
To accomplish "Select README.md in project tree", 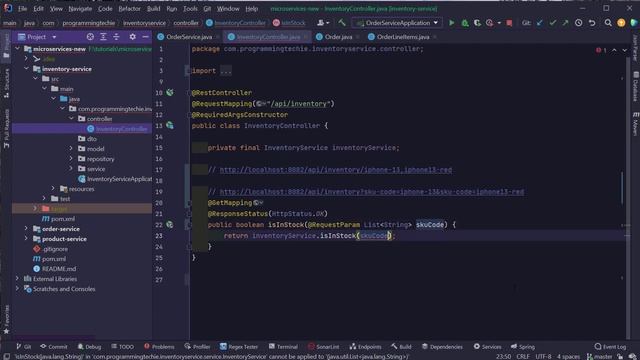I will [x=55, y=269].
